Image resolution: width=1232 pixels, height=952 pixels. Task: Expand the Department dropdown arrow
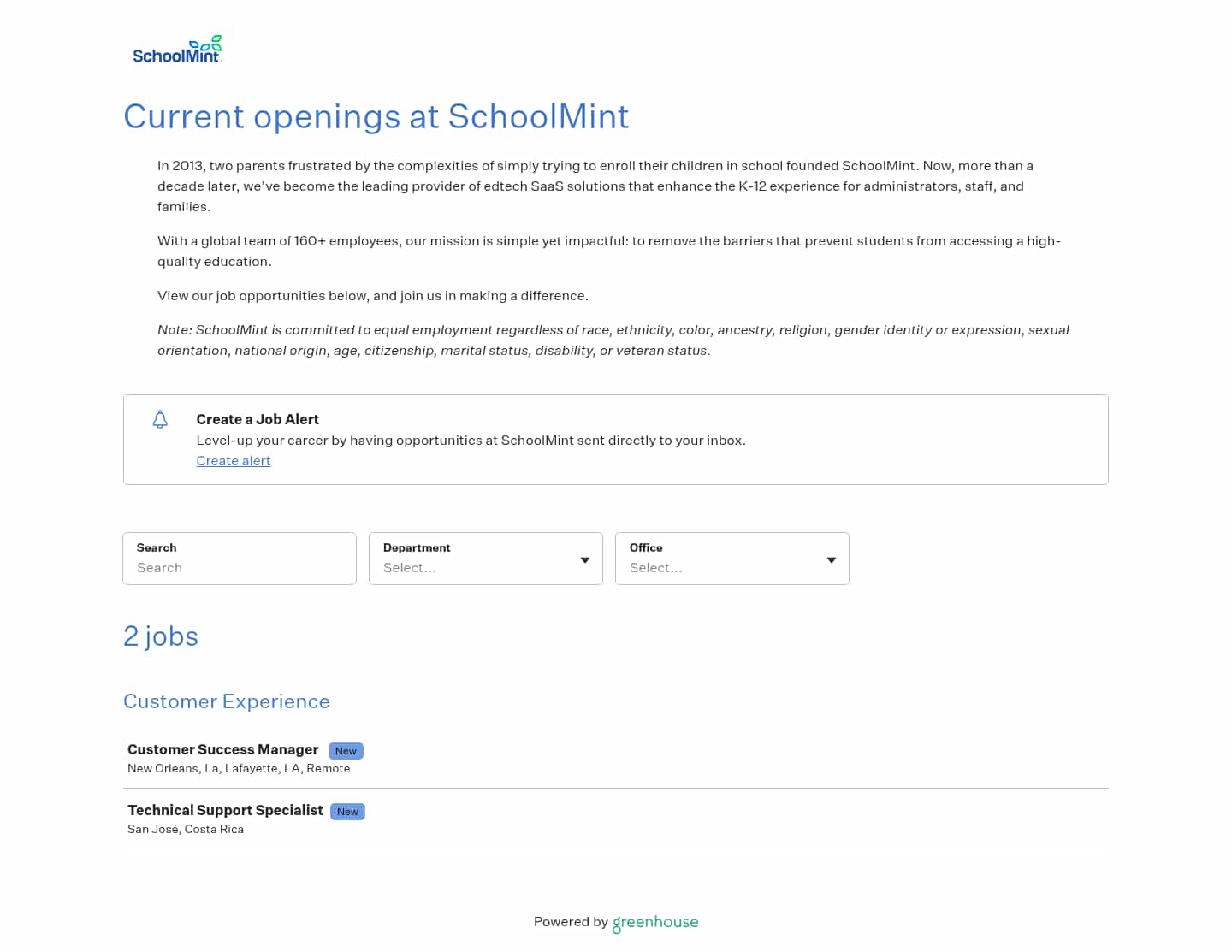(585, 560)
